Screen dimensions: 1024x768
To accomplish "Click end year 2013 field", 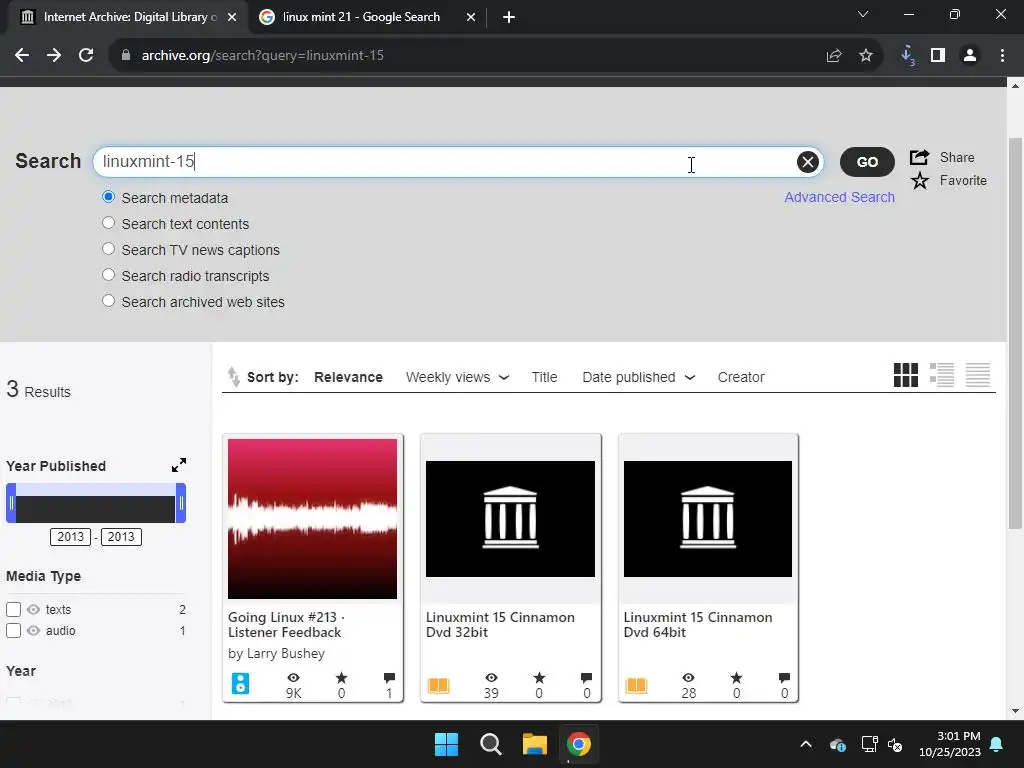I will (121, 537).
